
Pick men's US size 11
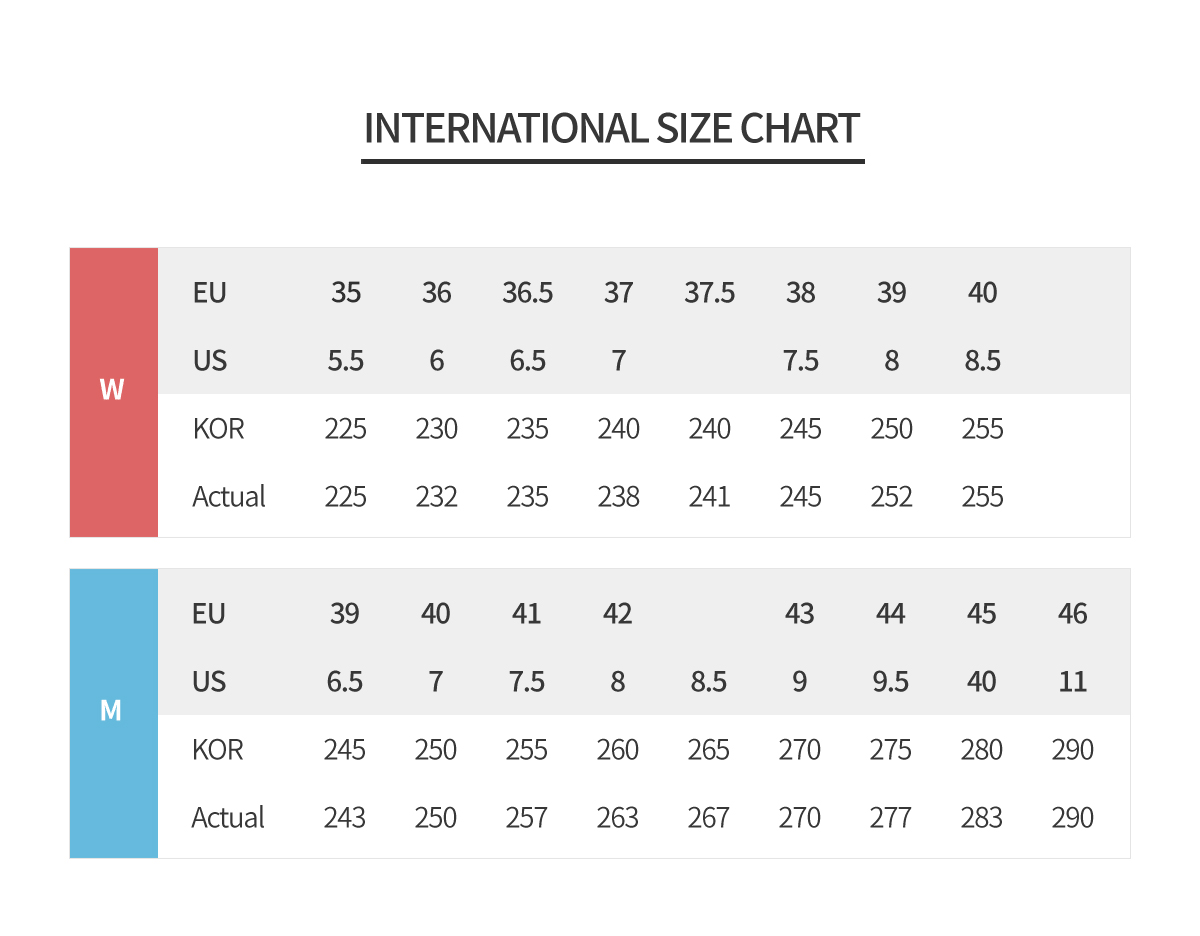tap(1072, 682)
